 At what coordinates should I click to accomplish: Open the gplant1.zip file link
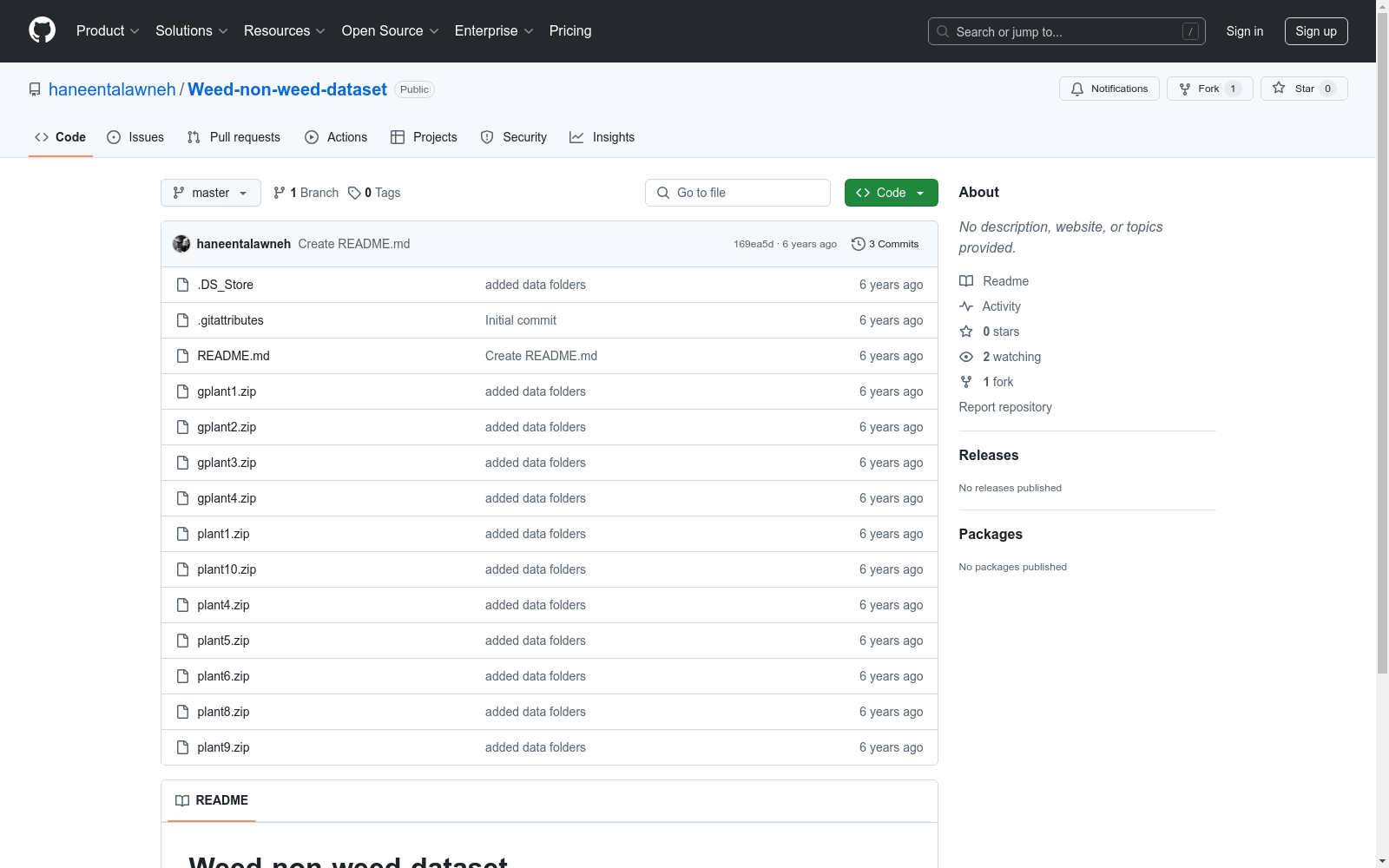[227, 391]
